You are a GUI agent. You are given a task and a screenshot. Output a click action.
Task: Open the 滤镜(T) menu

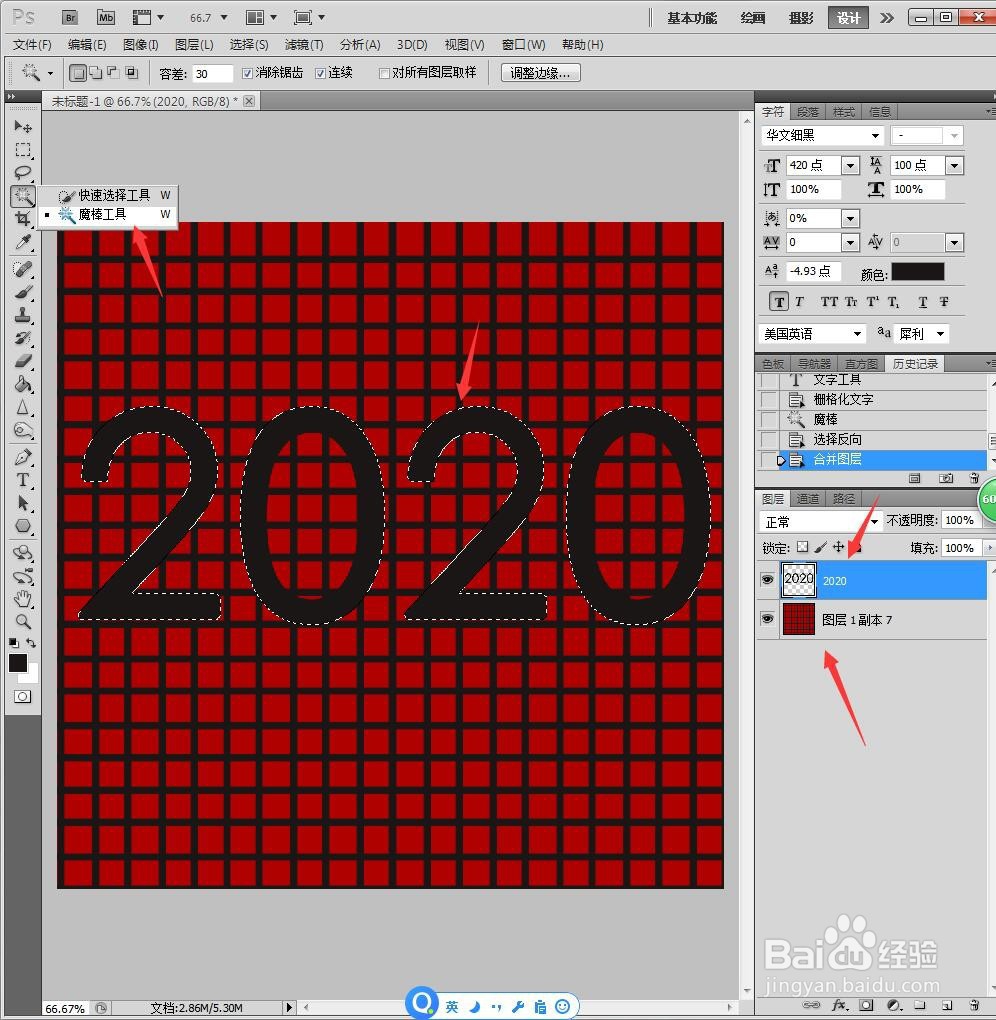[304, 45]
